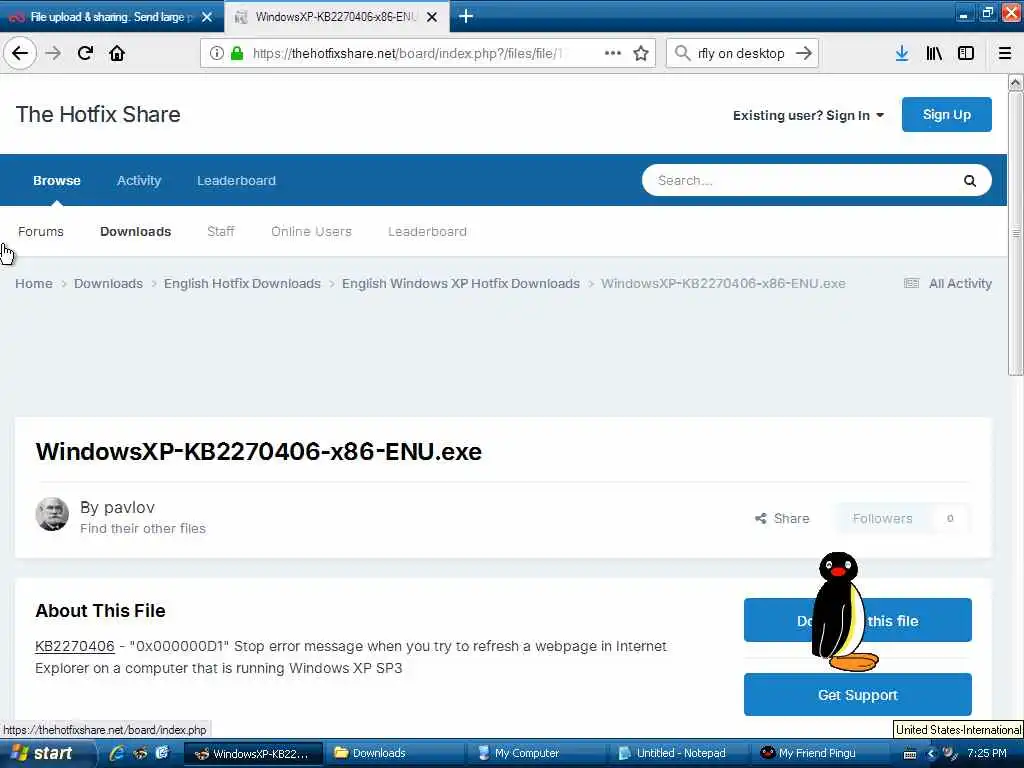This screenshot has height=768, width=1024.
Task: Click the browser Back arrow button
Action: 20,53
